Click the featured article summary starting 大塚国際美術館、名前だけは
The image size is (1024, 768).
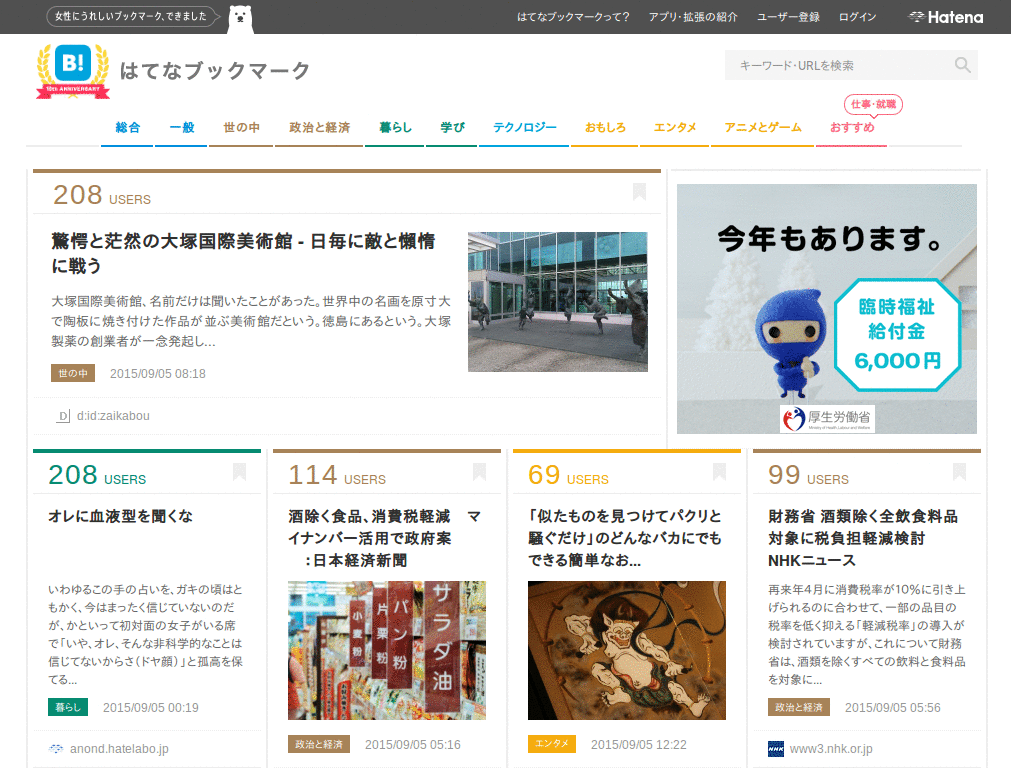click(x=251, y=321)
